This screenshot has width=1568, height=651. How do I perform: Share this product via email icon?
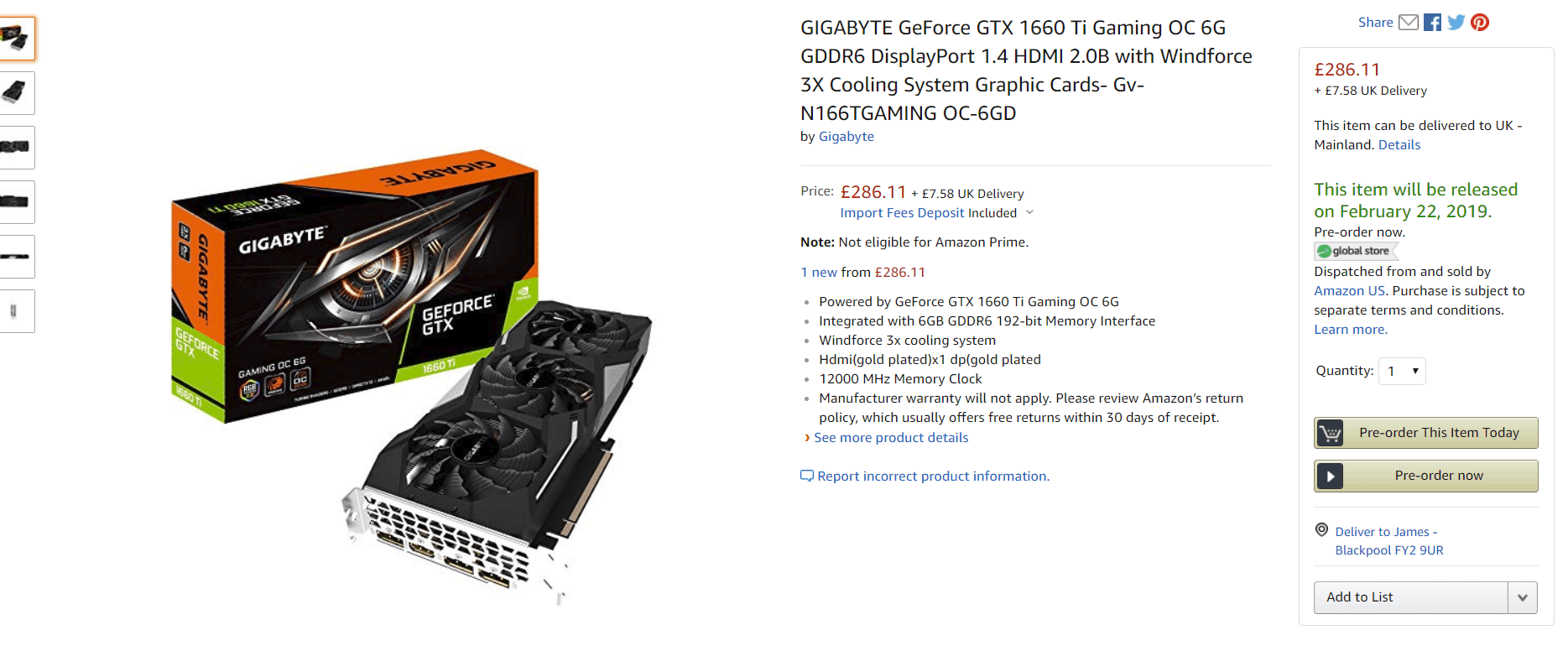[x=1409, y=23]
